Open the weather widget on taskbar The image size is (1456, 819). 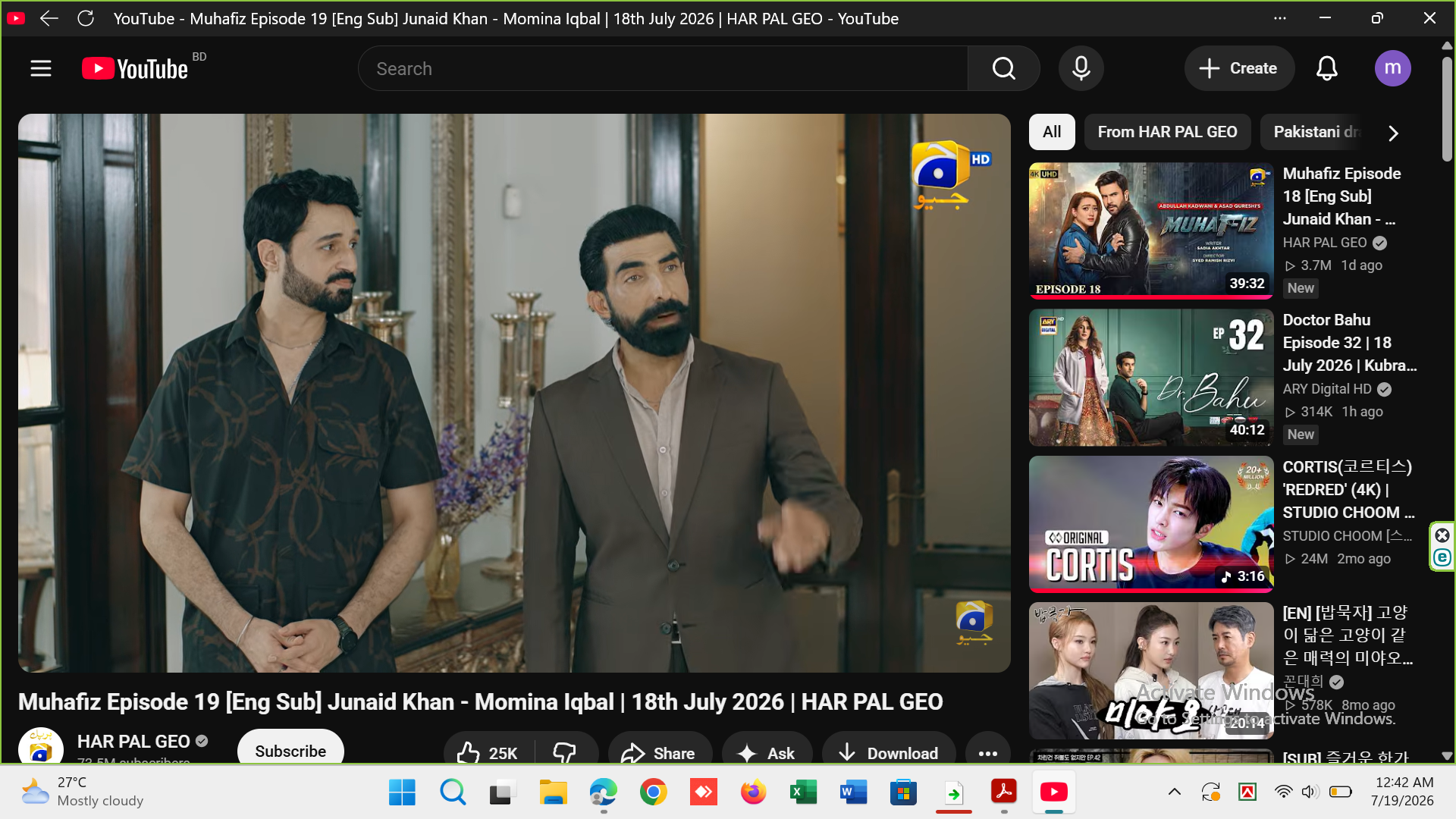click(x=82, y=792)
